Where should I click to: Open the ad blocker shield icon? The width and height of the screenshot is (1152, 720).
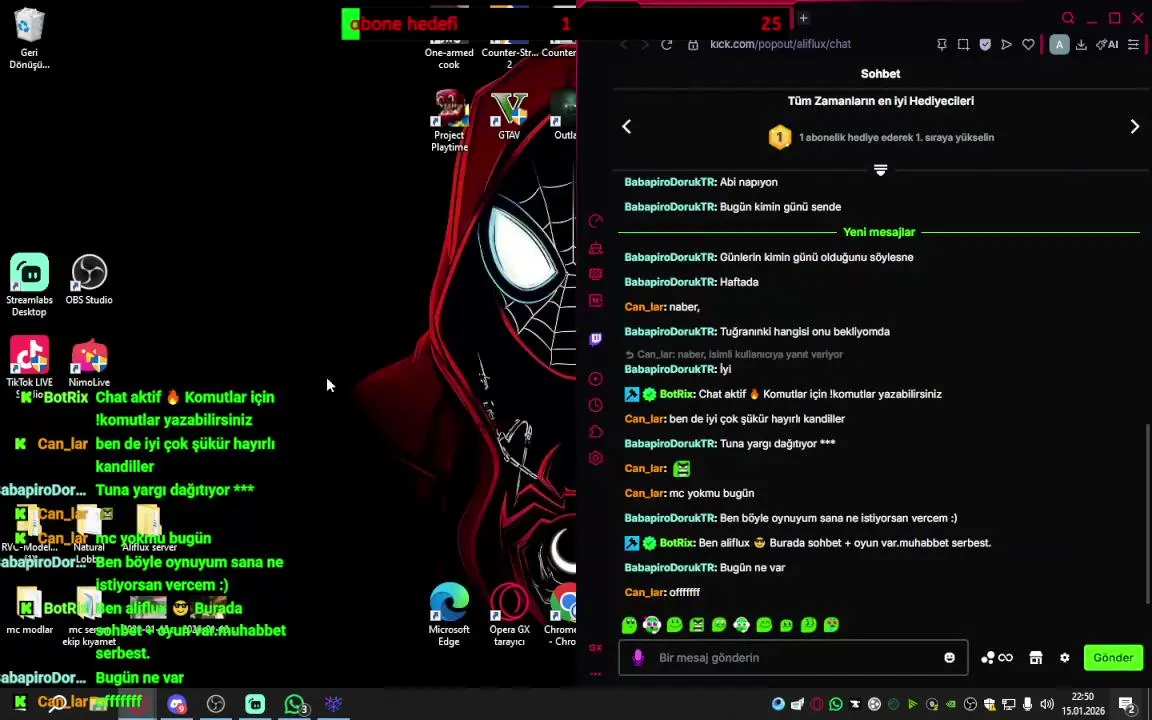coord(985,45)
